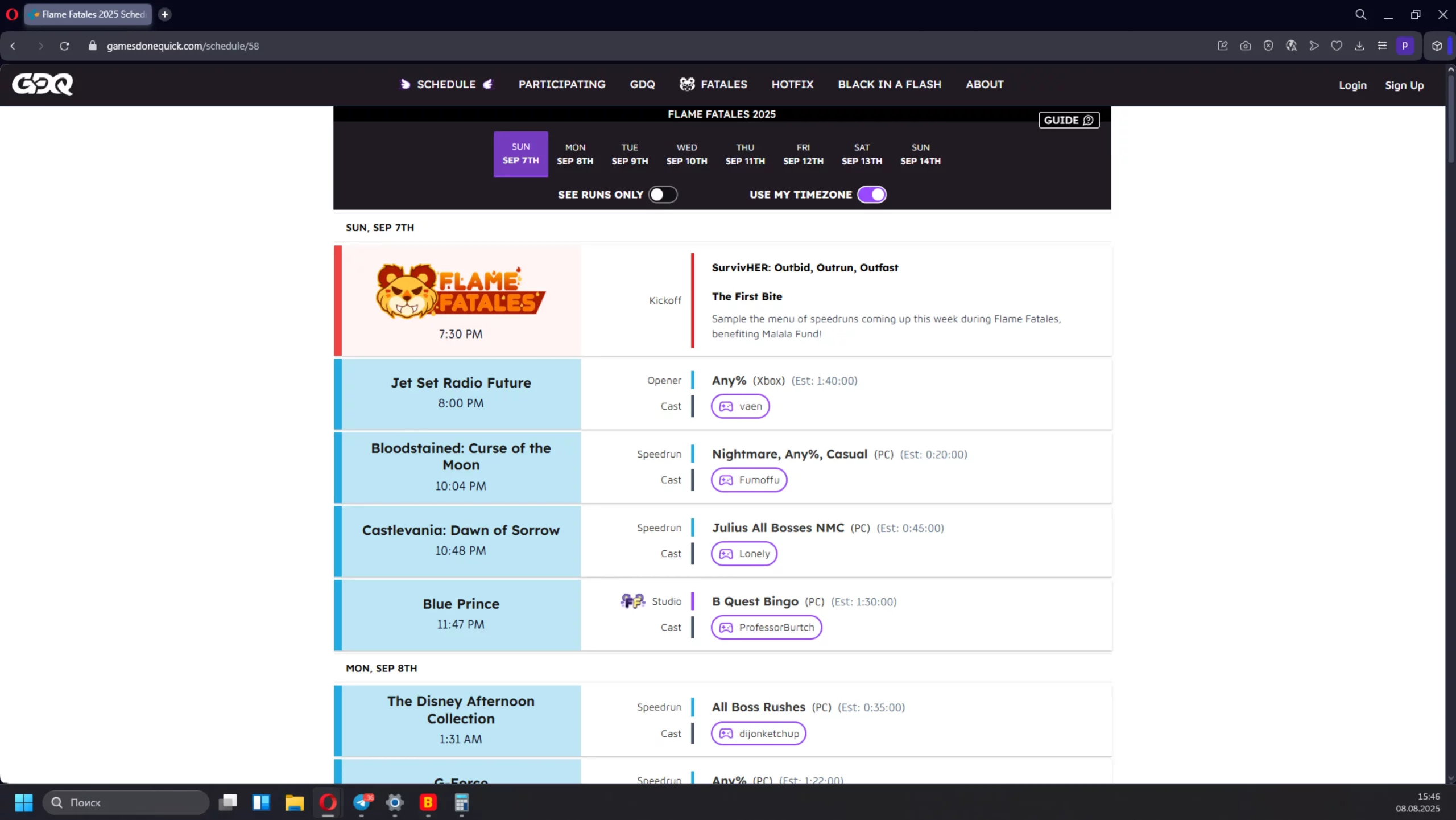The image size is (1456, 820).
Task: Reload the page with refresh icon
Action: [x=64, y=46]
